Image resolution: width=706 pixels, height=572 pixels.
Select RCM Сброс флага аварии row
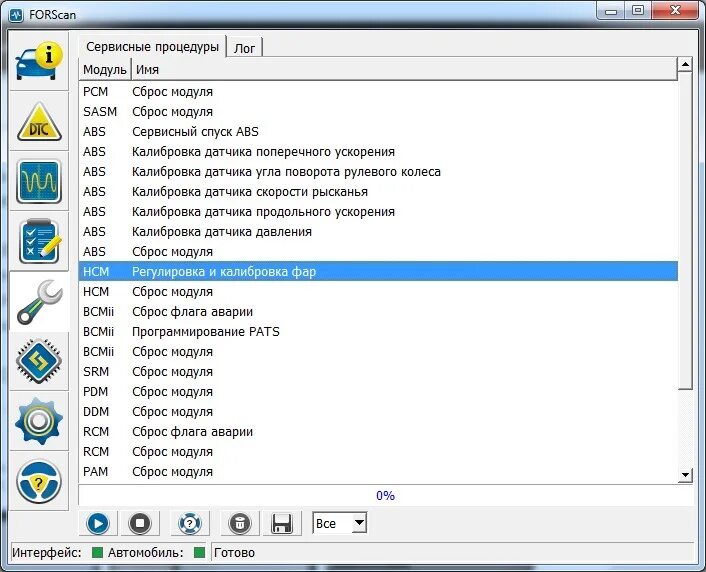tap(378, 431)
